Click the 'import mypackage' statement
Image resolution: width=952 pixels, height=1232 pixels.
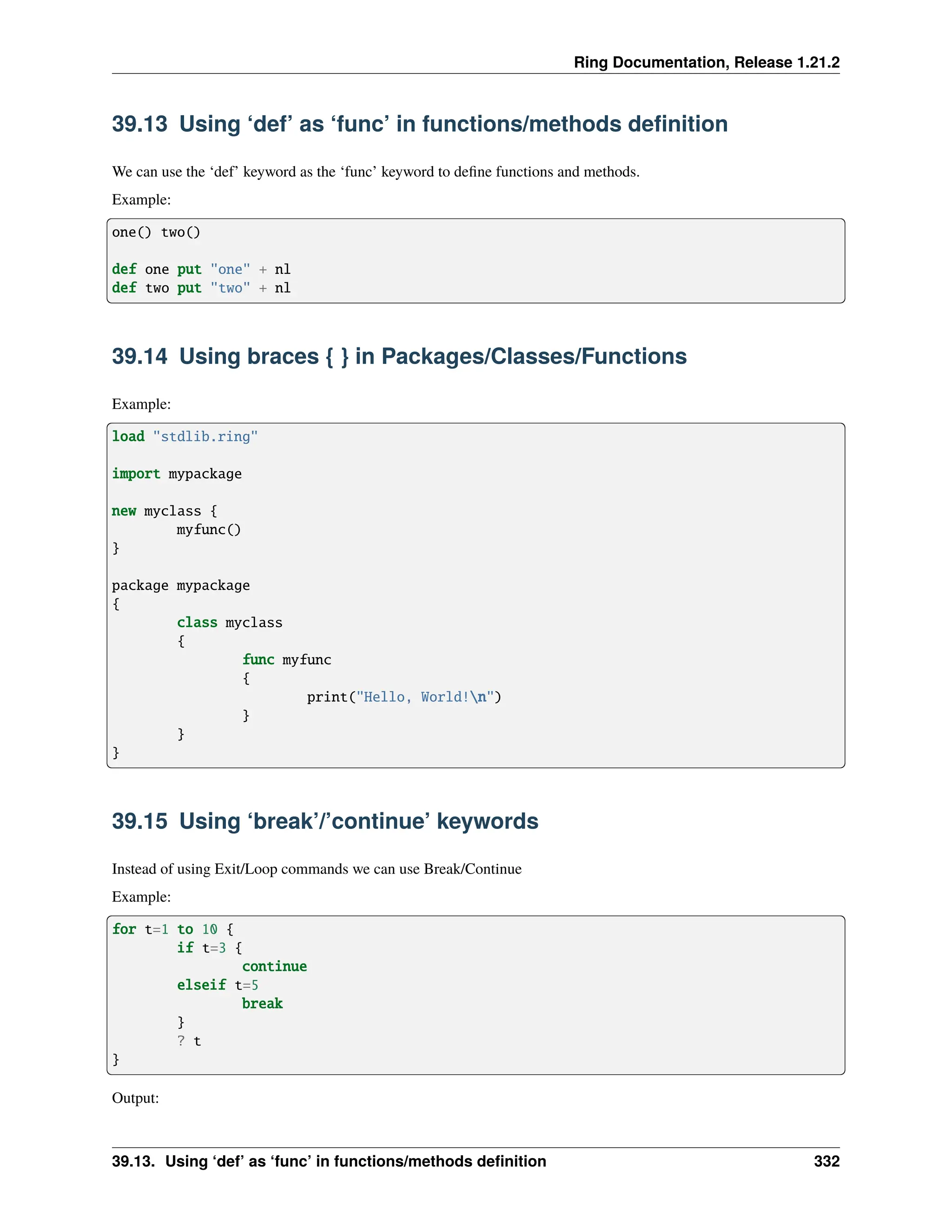177,474
